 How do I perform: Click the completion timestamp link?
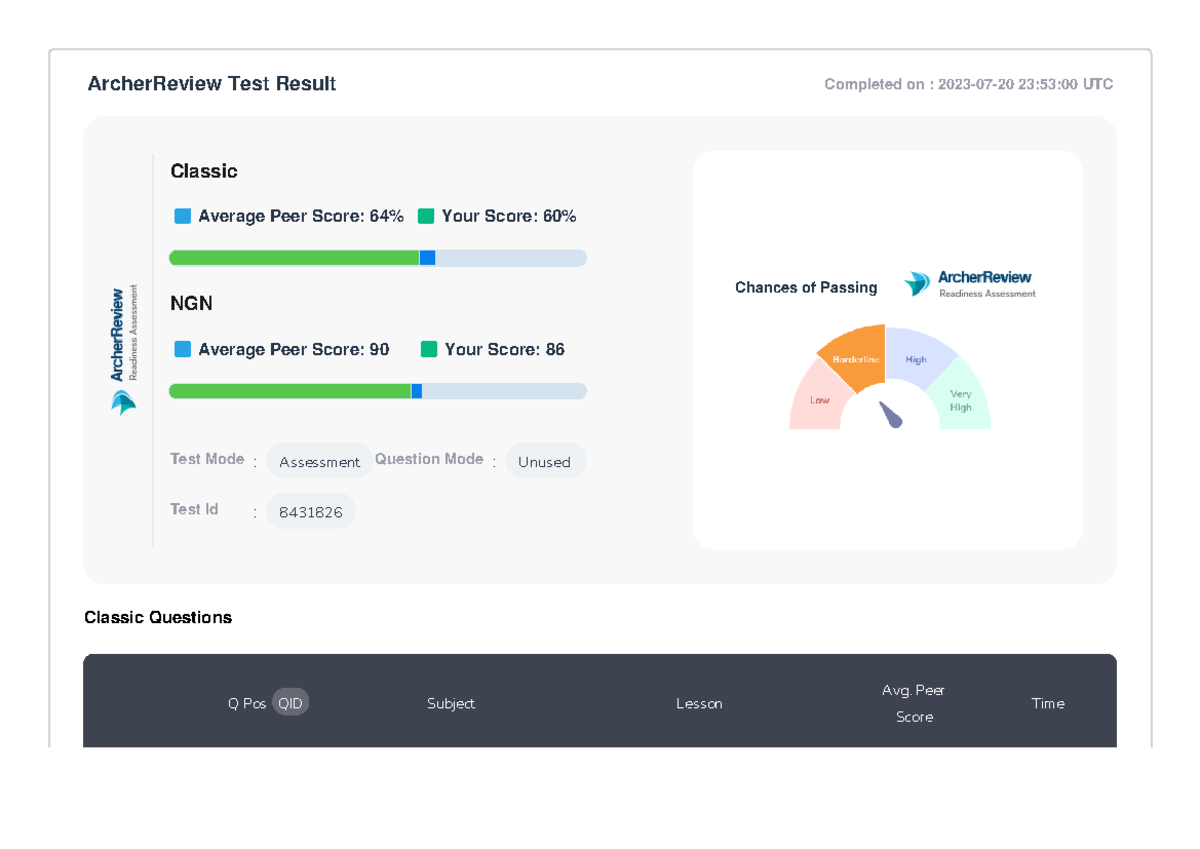tap(968, 84)
